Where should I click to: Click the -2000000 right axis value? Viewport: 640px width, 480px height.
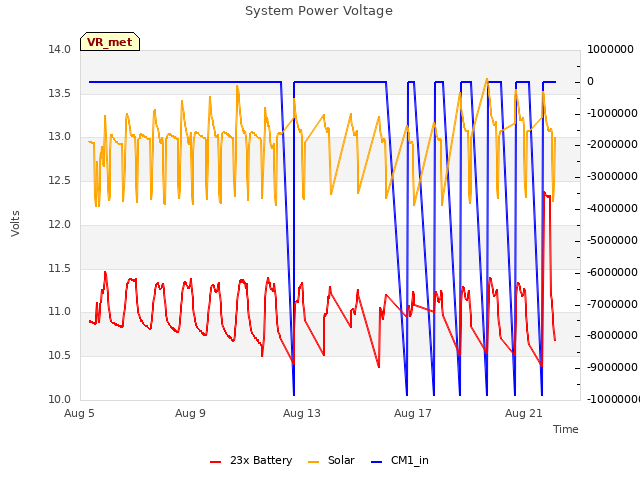tap(612, 144)
